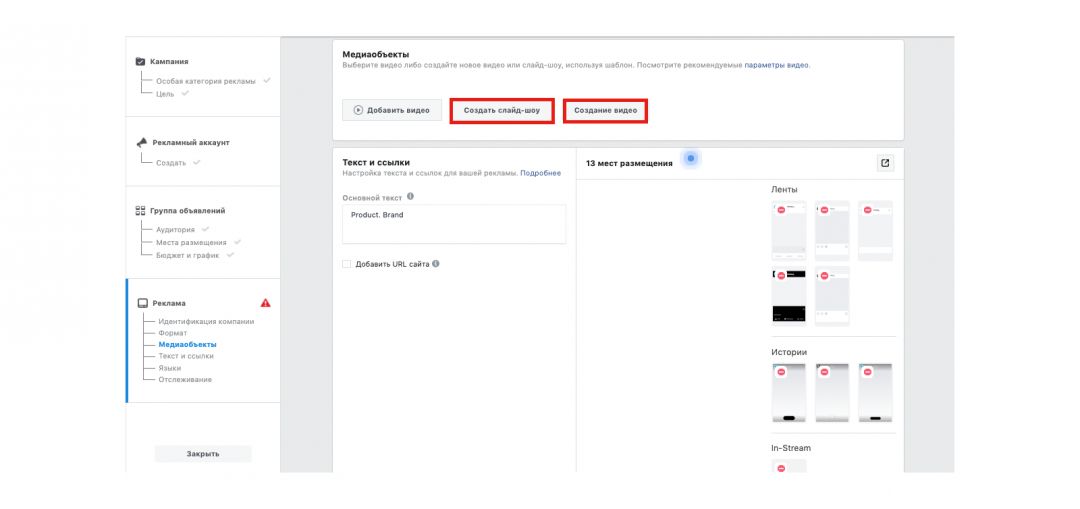The height and width of the screenshot is (509, 1080).
Task: Click the red warning triangle icon
Action: pyautogui.click(x=266, y=303)
